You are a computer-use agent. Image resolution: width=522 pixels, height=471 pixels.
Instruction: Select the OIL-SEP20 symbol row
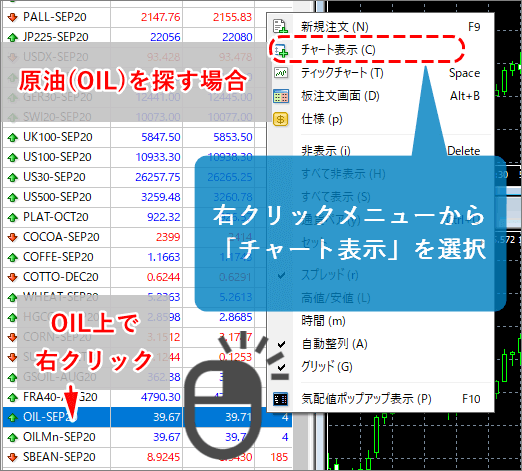pyautogui.click(x=147, y=417)
